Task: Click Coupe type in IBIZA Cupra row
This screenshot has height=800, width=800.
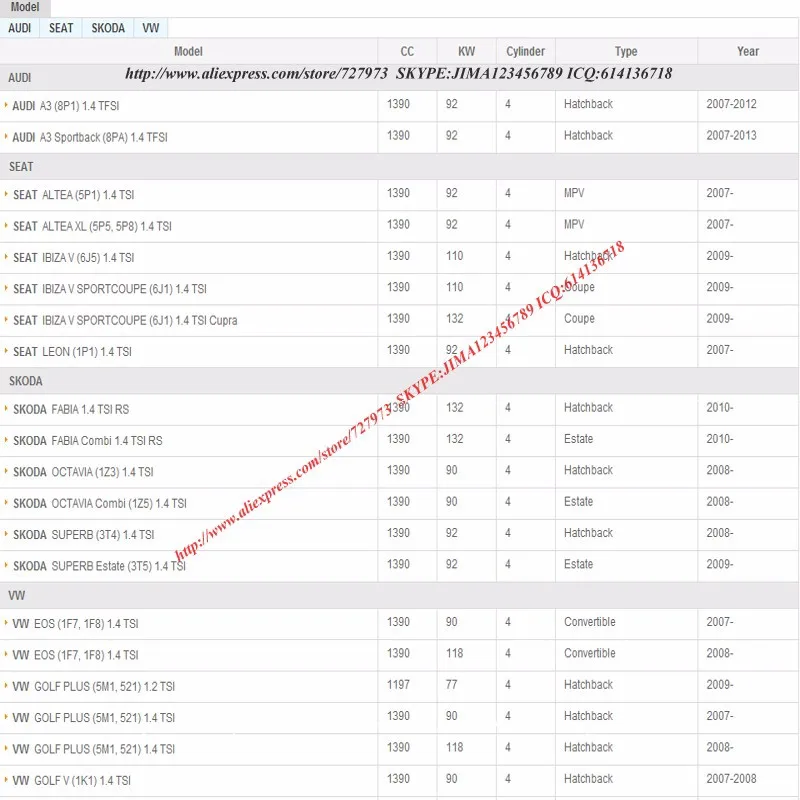Action: (x=579, y=319)
